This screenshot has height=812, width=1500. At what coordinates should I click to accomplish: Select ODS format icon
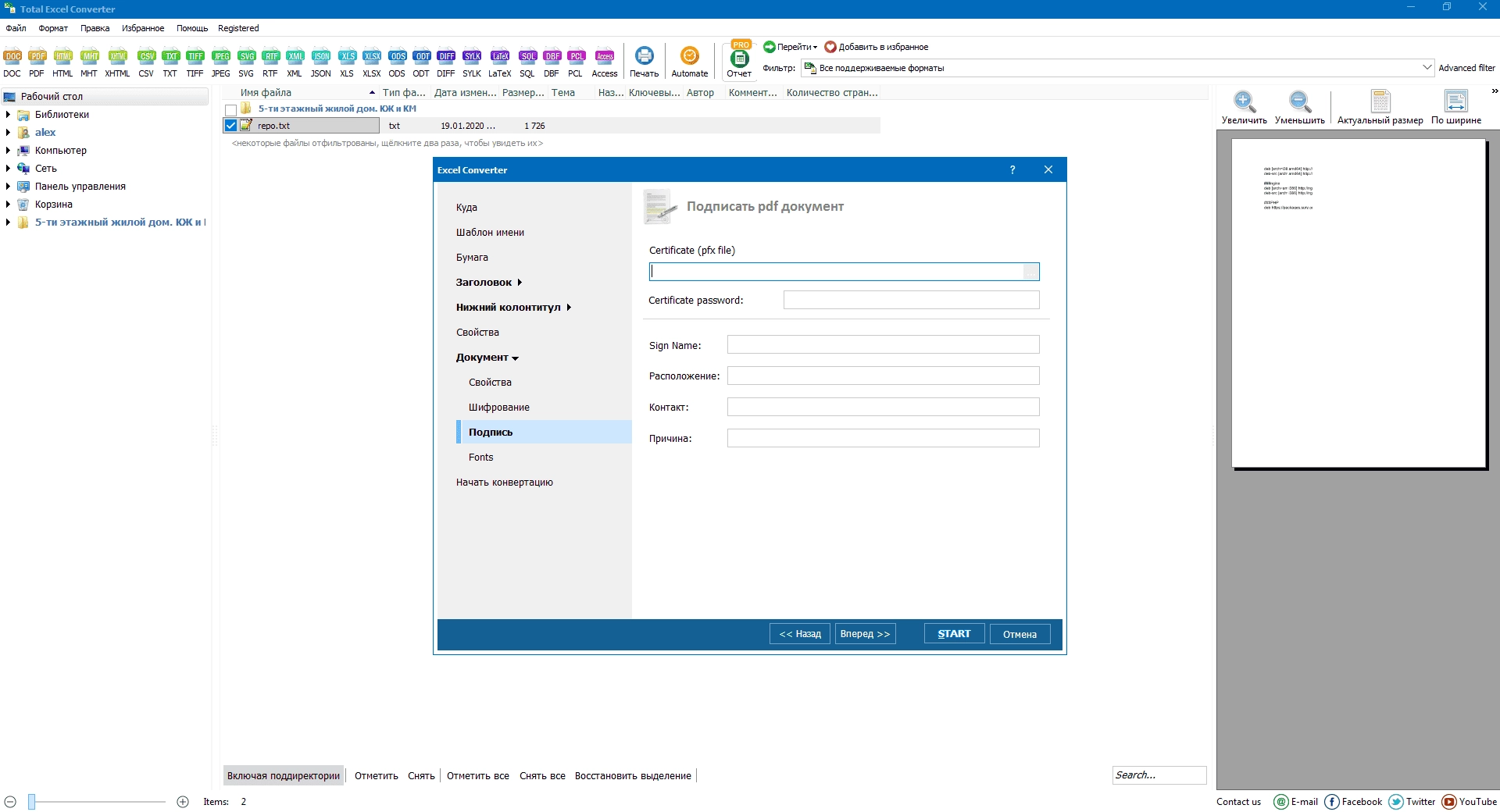click(397, 62)
